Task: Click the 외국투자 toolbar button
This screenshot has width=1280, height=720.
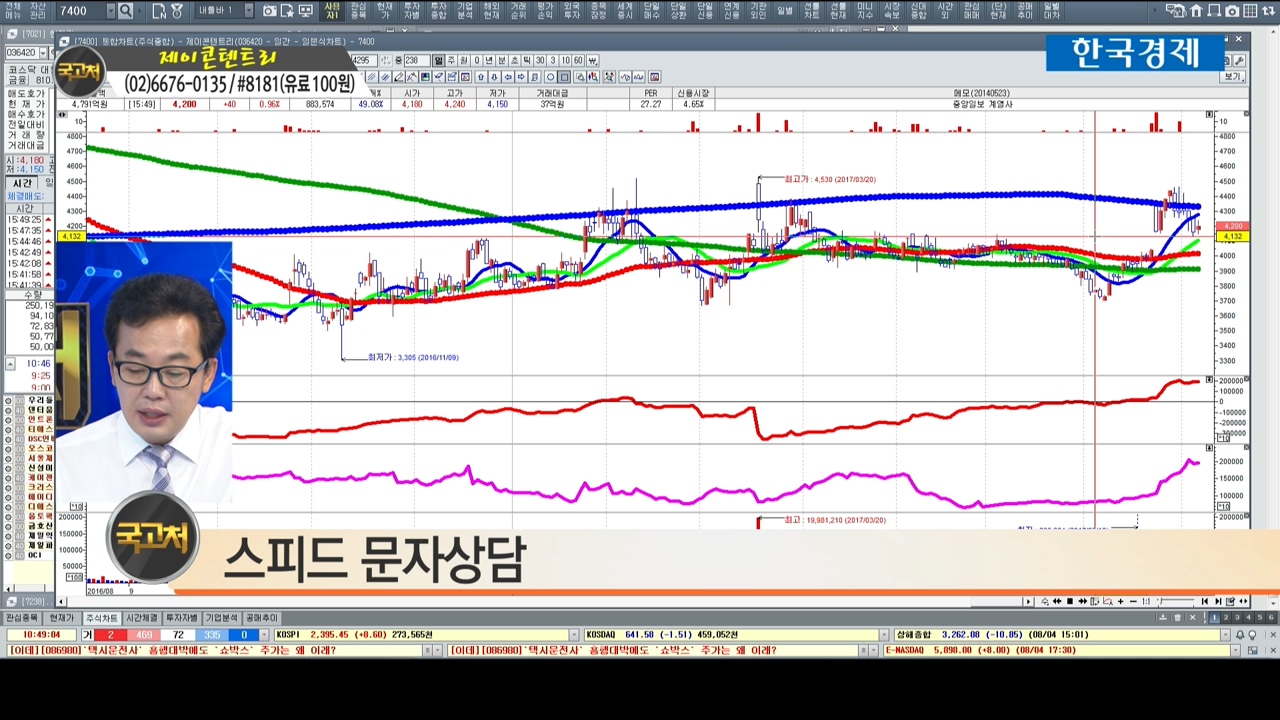Action: point(572,11)
